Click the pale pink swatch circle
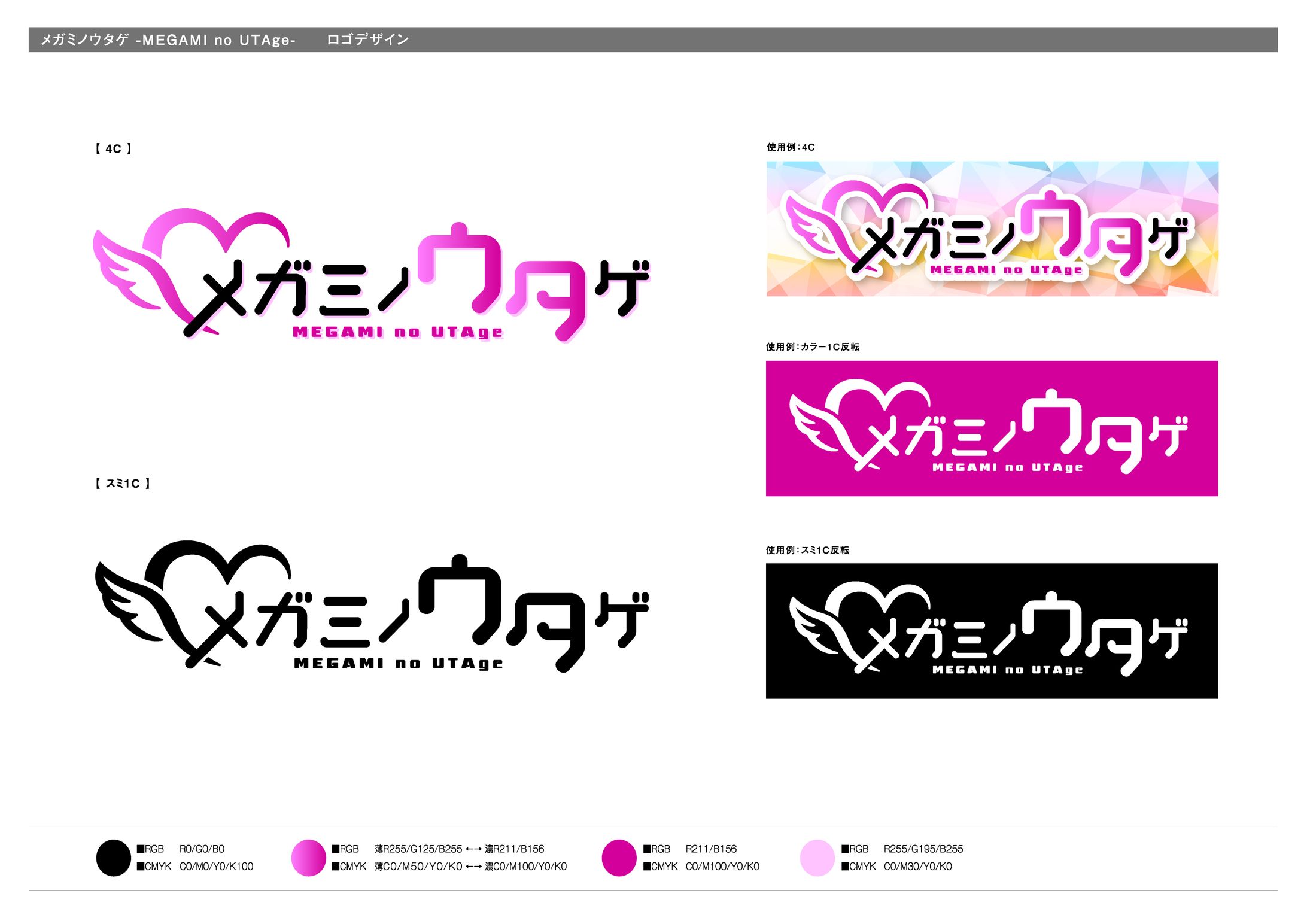The image size is (1307, 924). point(817,857)
